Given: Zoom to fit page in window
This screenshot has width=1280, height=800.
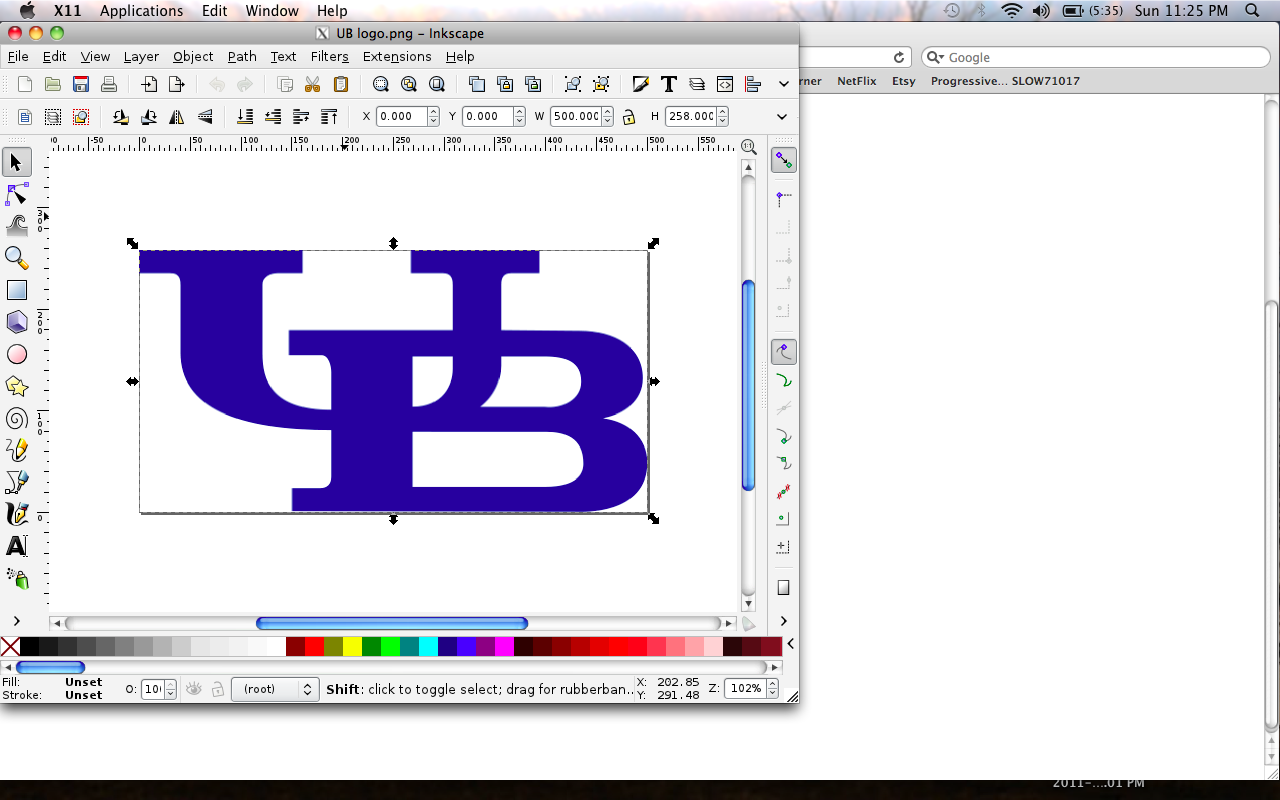Looking at the screenshot, I should click(437, 84).
